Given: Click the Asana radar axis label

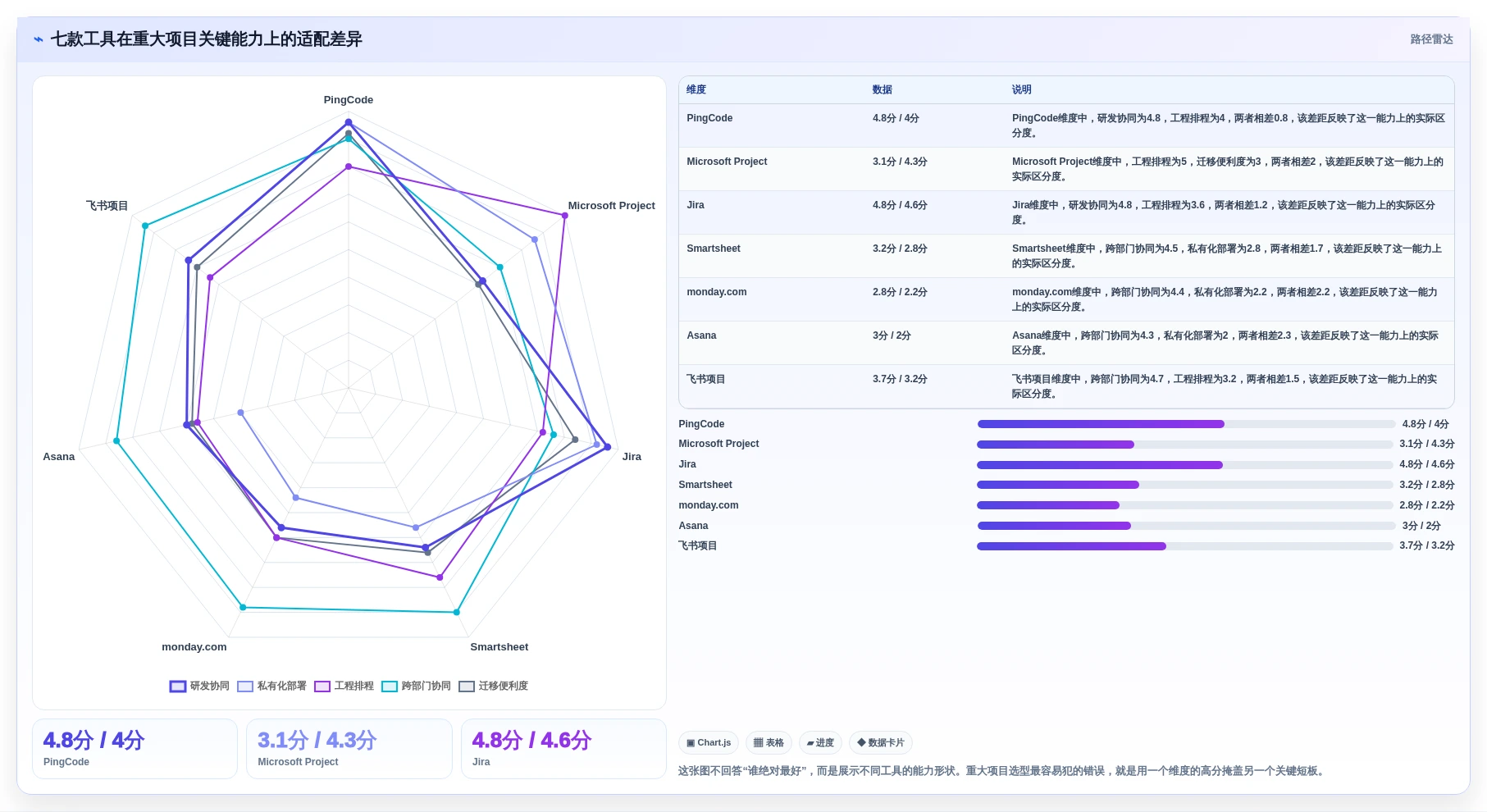Looking at the screenshot, I should (x=59, y=457).
